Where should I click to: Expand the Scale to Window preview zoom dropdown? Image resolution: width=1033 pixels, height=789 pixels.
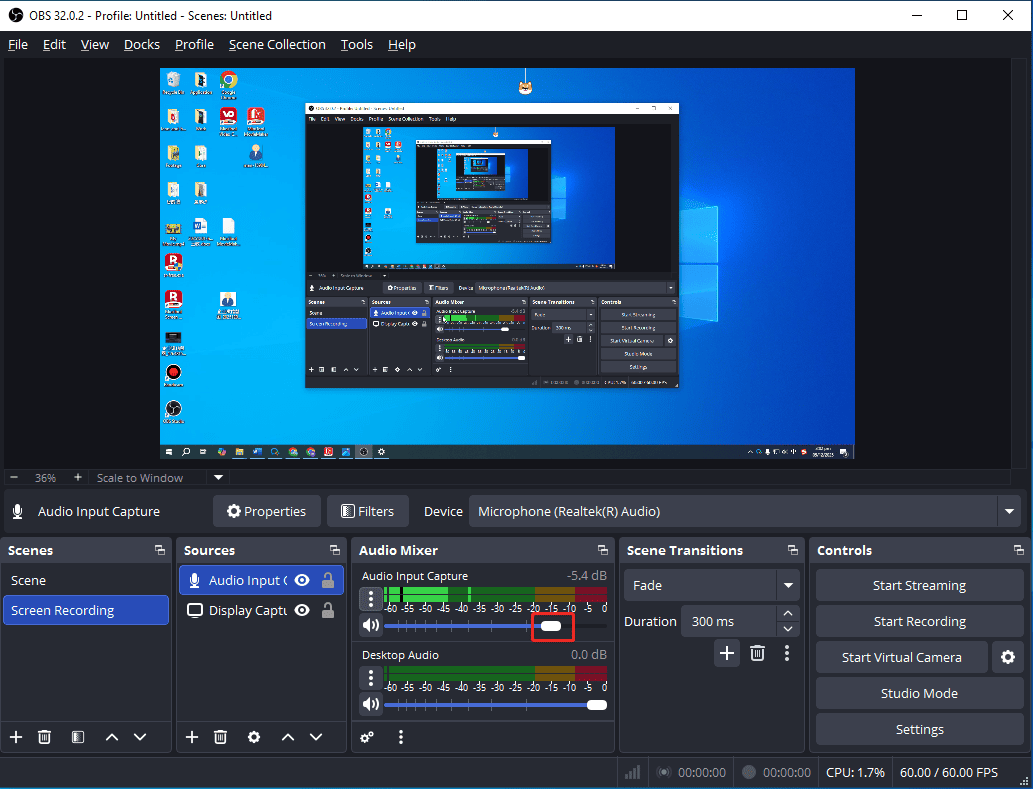[217, 477]
